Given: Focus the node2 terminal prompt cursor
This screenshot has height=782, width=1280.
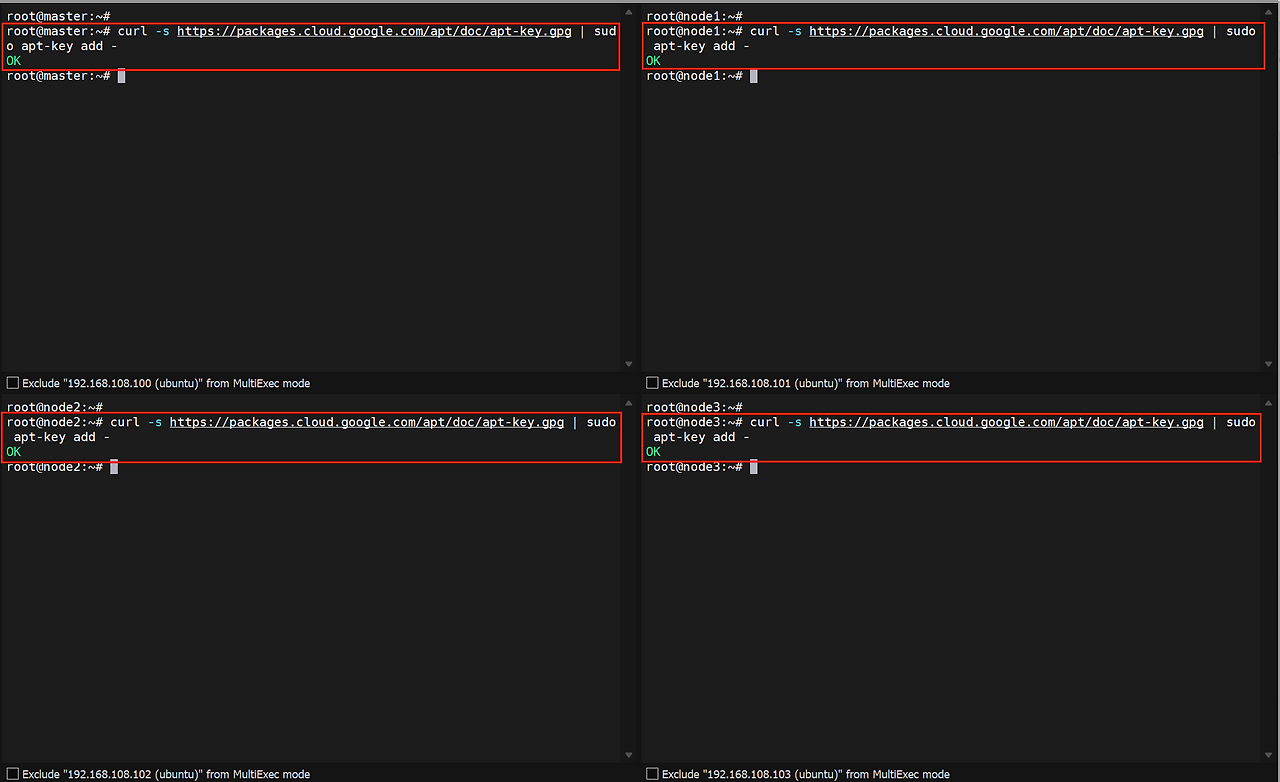Looking at the screenshot, I should coord(114,467).
